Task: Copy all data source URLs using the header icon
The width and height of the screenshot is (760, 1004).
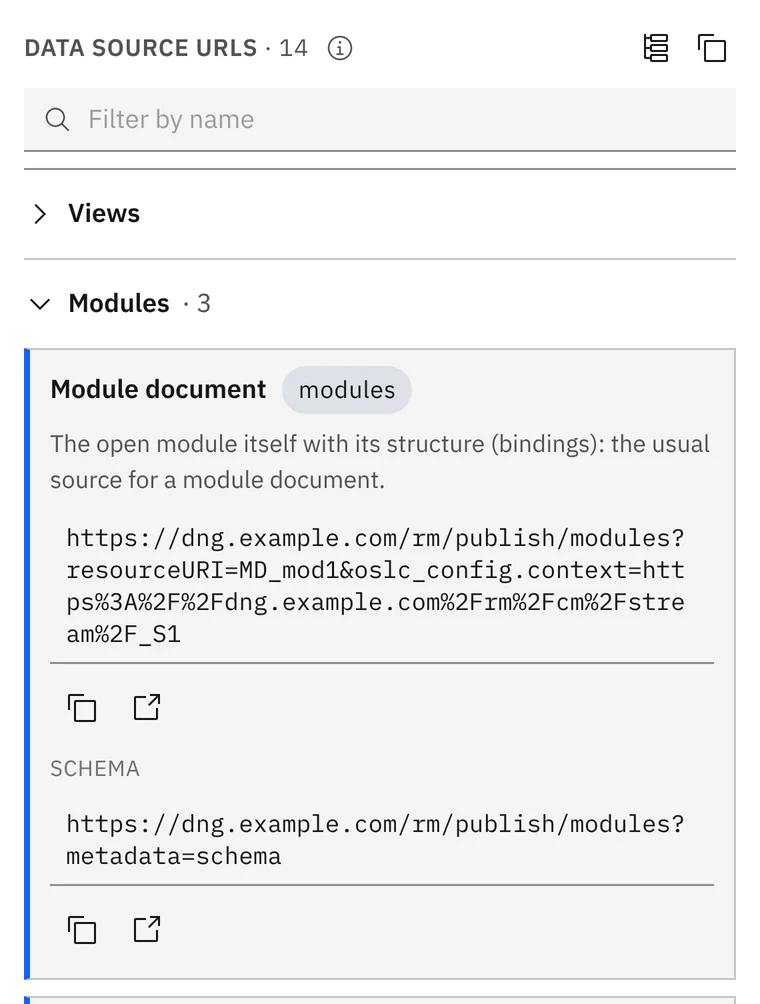Action: tap(711, 48)
